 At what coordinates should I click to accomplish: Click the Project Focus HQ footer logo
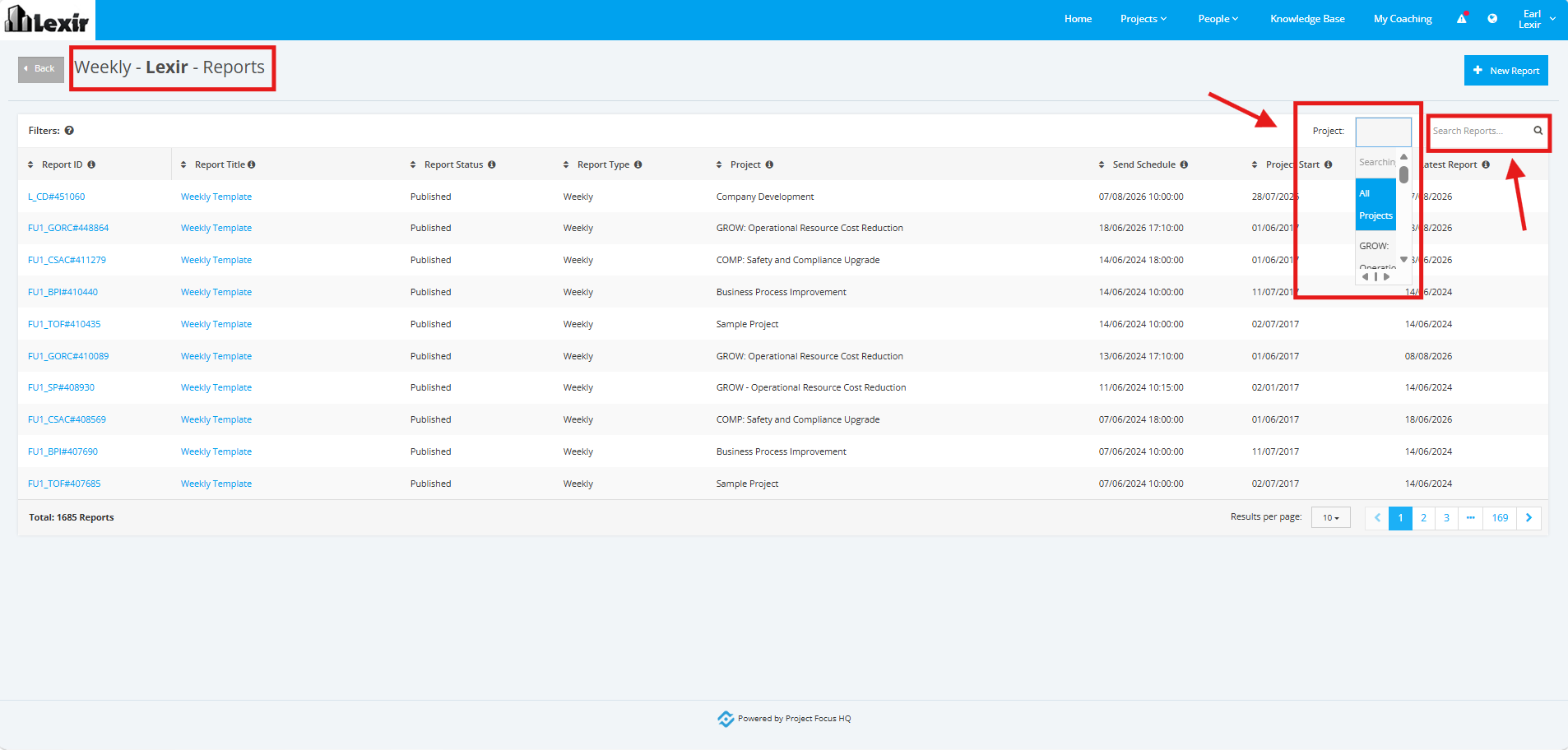coord(726,719)
